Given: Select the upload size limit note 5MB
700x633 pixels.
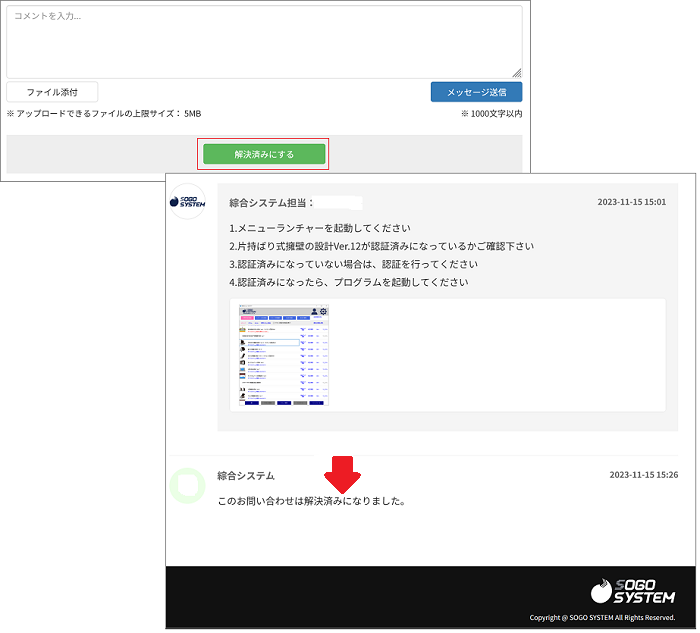Looking at the screenshot, I should coord(104,114).
